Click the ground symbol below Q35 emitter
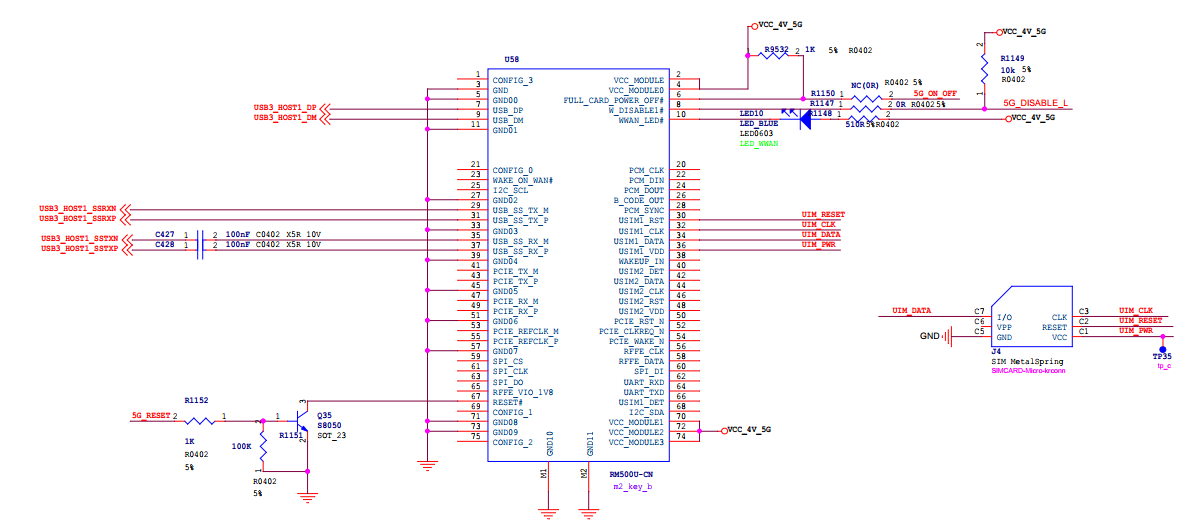This screenshot has width=1185, height=529. click(306, 497)
